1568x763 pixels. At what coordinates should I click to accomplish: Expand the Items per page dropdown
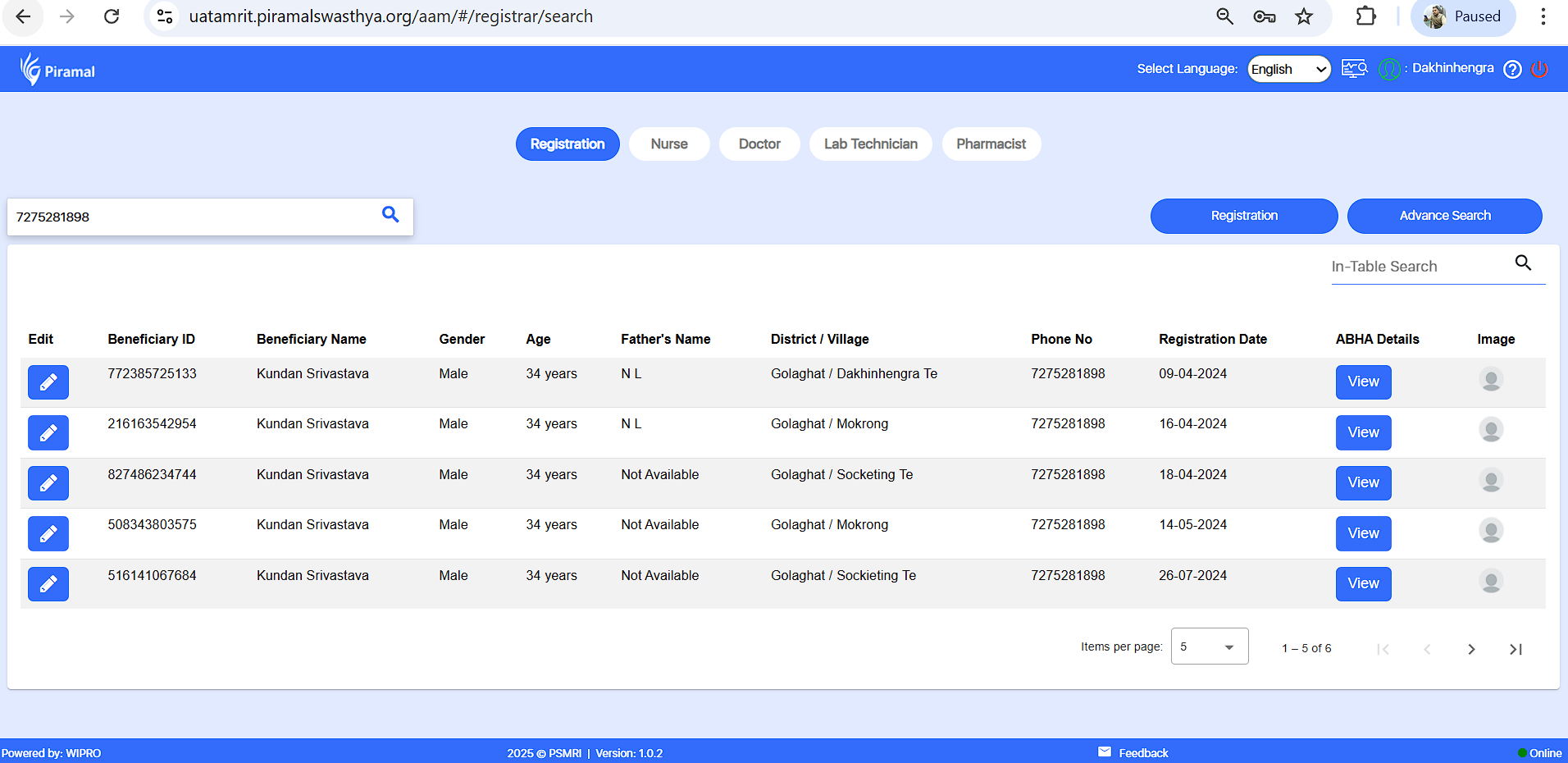(x=1209, y=646)
